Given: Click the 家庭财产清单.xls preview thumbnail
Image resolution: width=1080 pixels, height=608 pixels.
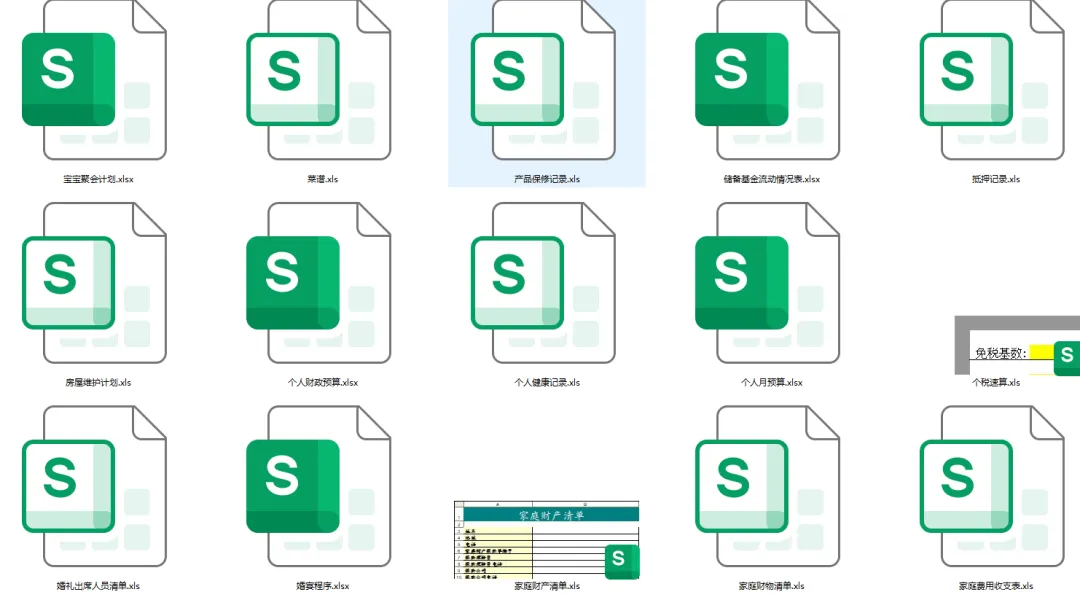Looking at the screenshot, I should coord(547,540).
